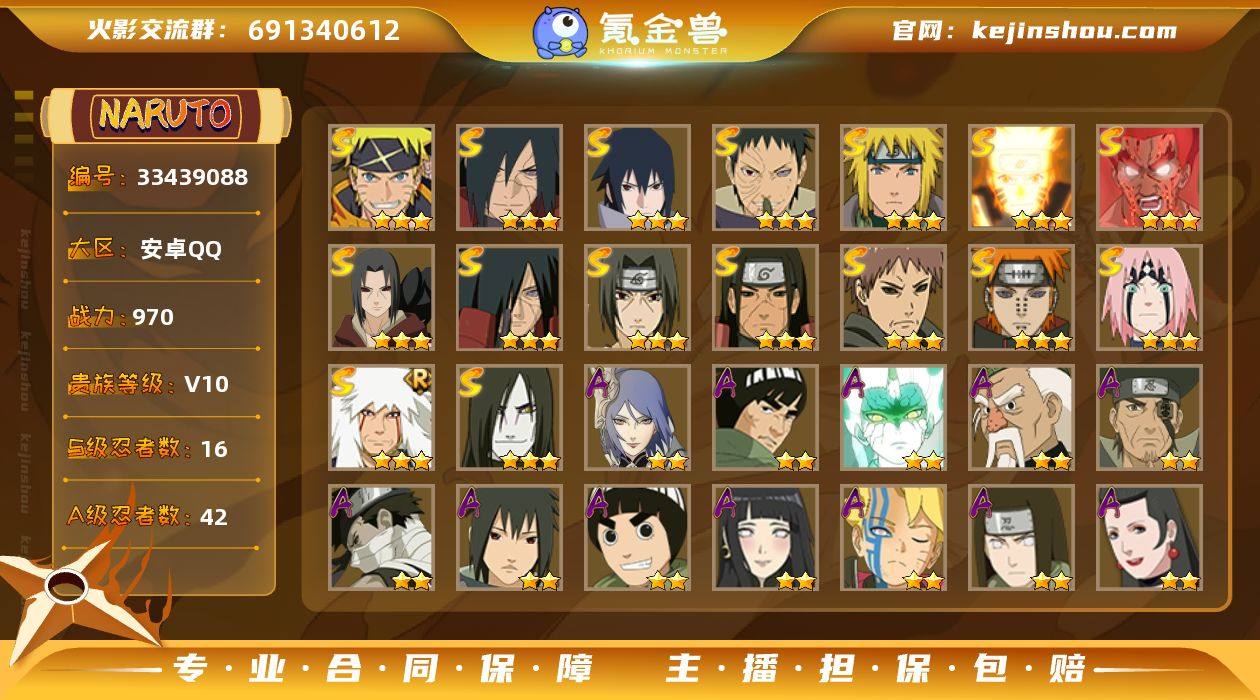Select the glowing Nine-Tails chakra Naruto portrait
The height and width of the screenshot is (700, 1260).
tap(1021, 178)
